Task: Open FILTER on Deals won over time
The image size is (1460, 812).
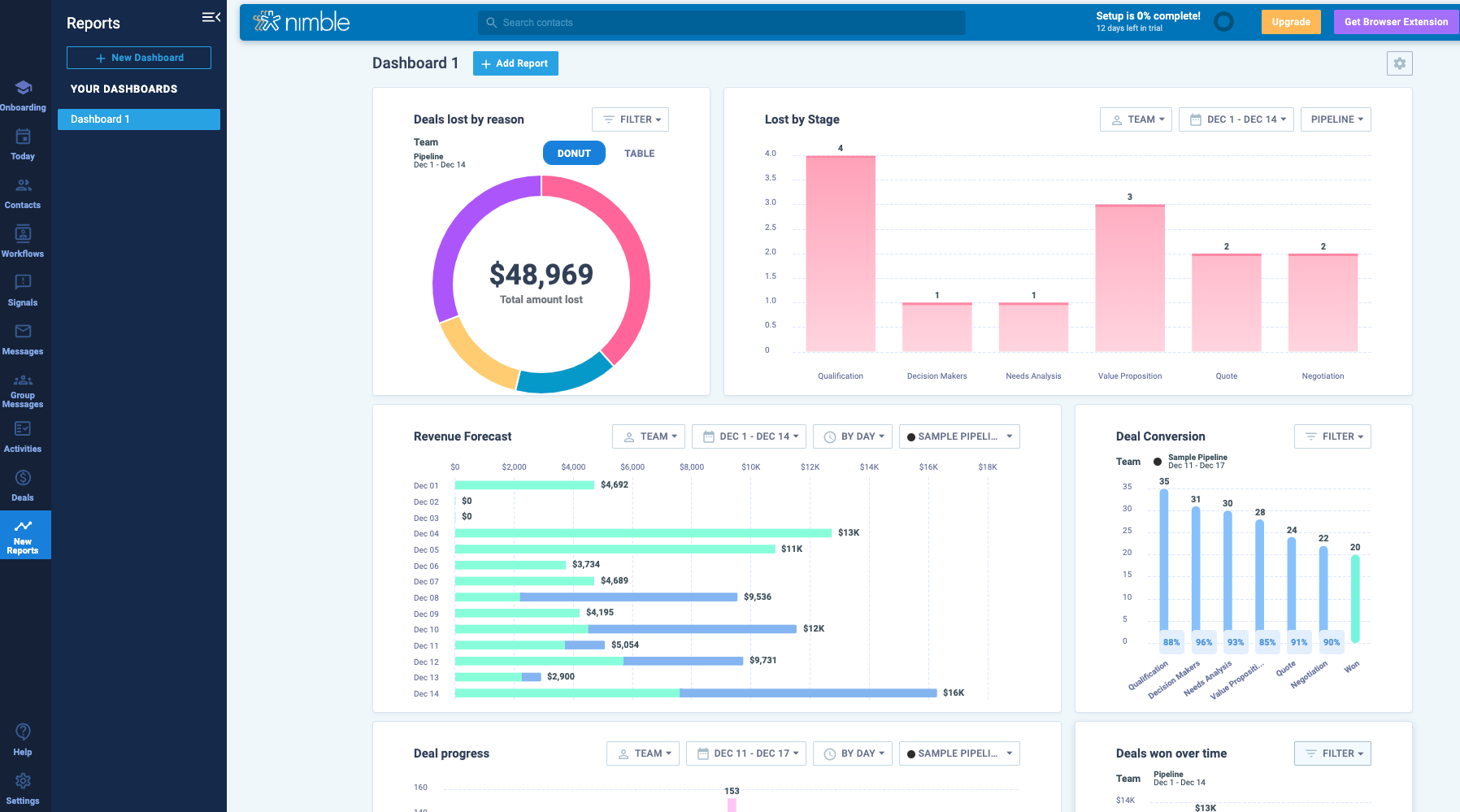Action: [1332, 753]
